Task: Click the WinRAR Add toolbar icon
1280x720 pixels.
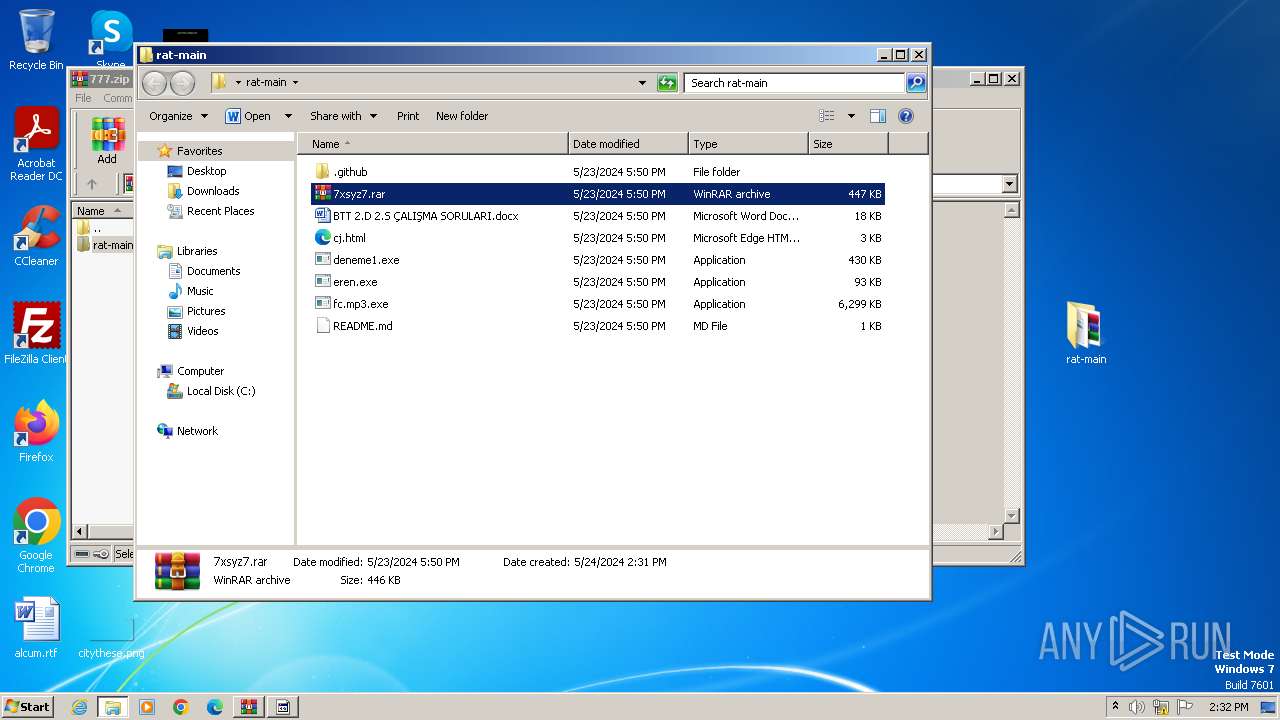Action: coord(107,141)
